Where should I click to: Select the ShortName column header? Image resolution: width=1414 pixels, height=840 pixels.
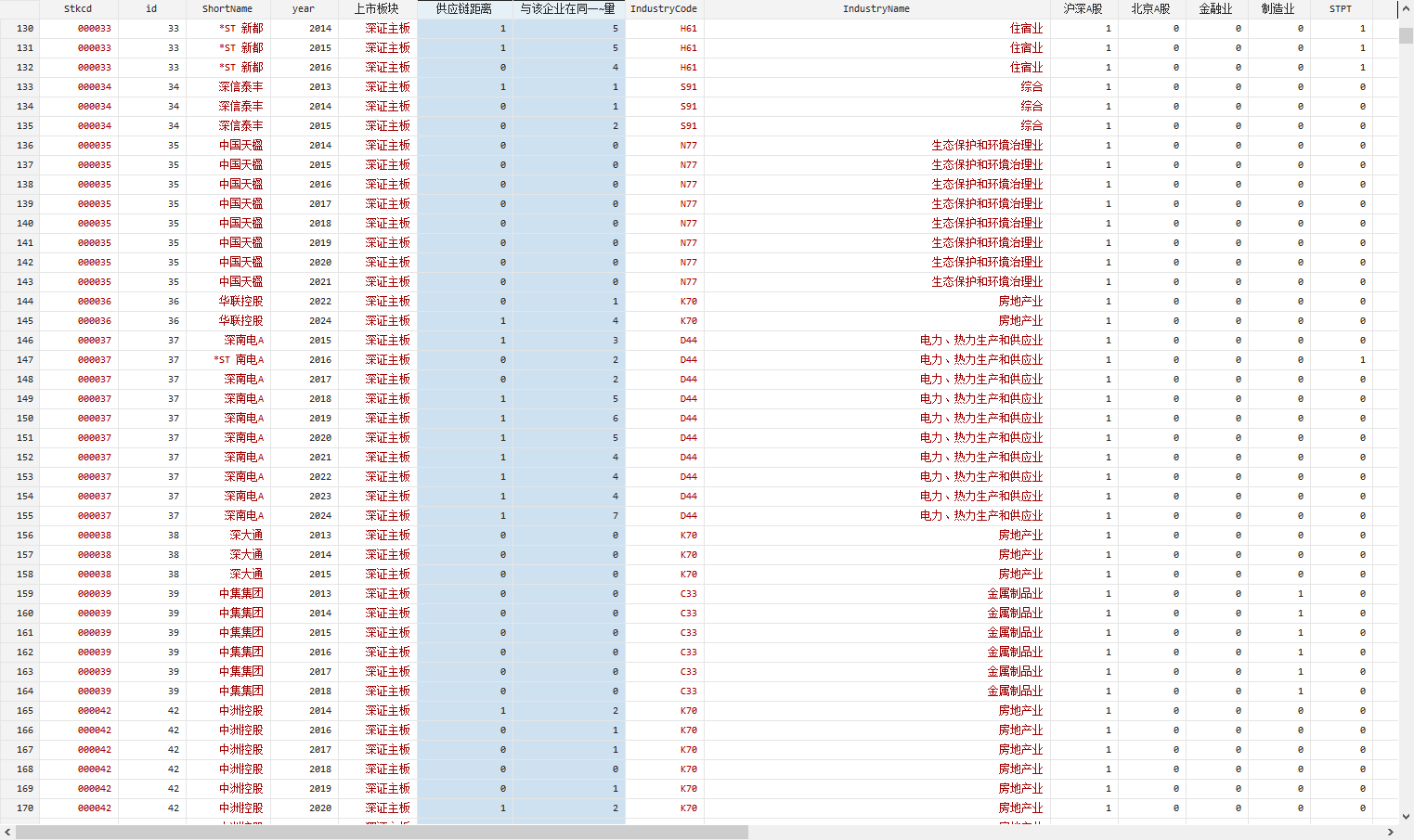point(227,9)
